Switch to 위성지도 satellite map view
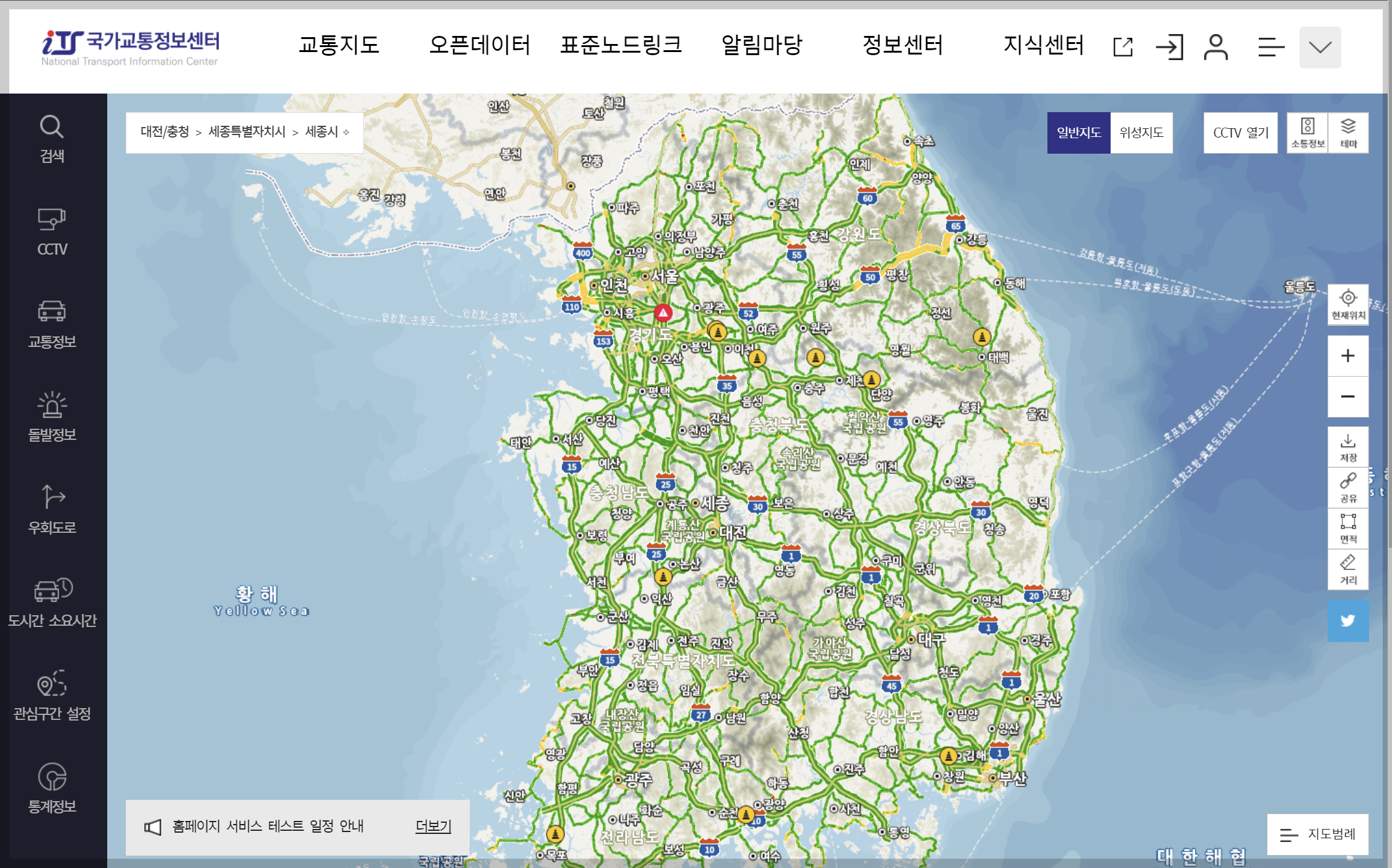This screenshot has height=868, width=1392. (x=1141, y=133)
